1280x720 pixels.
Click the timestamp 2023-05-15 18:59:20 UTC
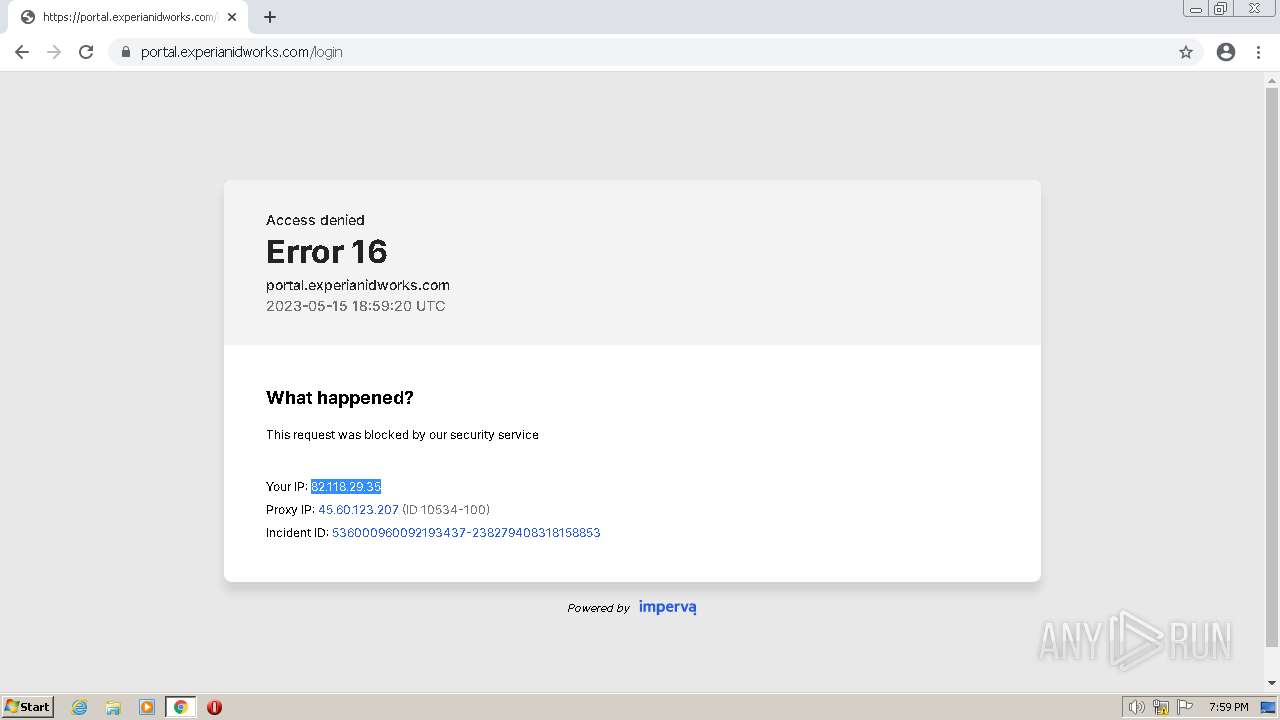coord(356,306)
